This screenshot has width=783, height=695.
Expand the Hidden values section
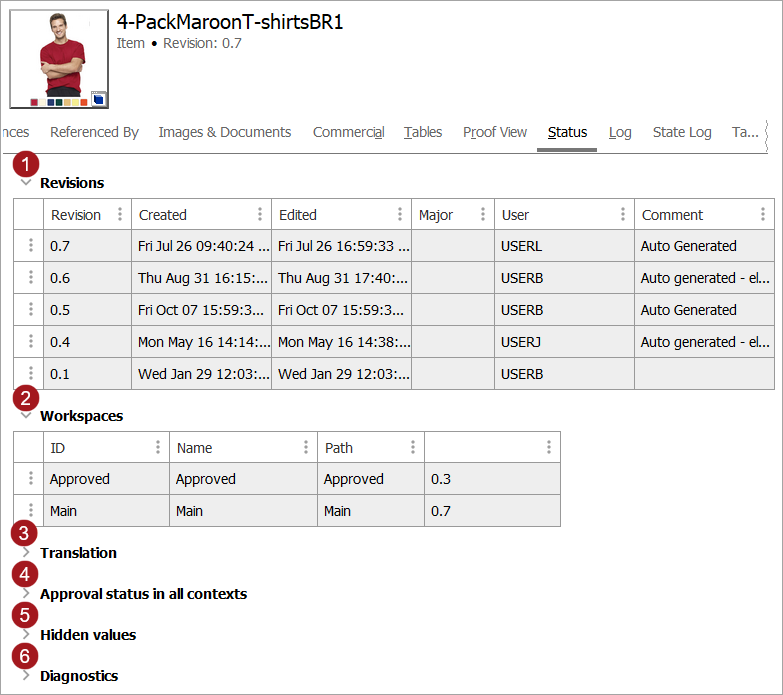pos(26,635)
